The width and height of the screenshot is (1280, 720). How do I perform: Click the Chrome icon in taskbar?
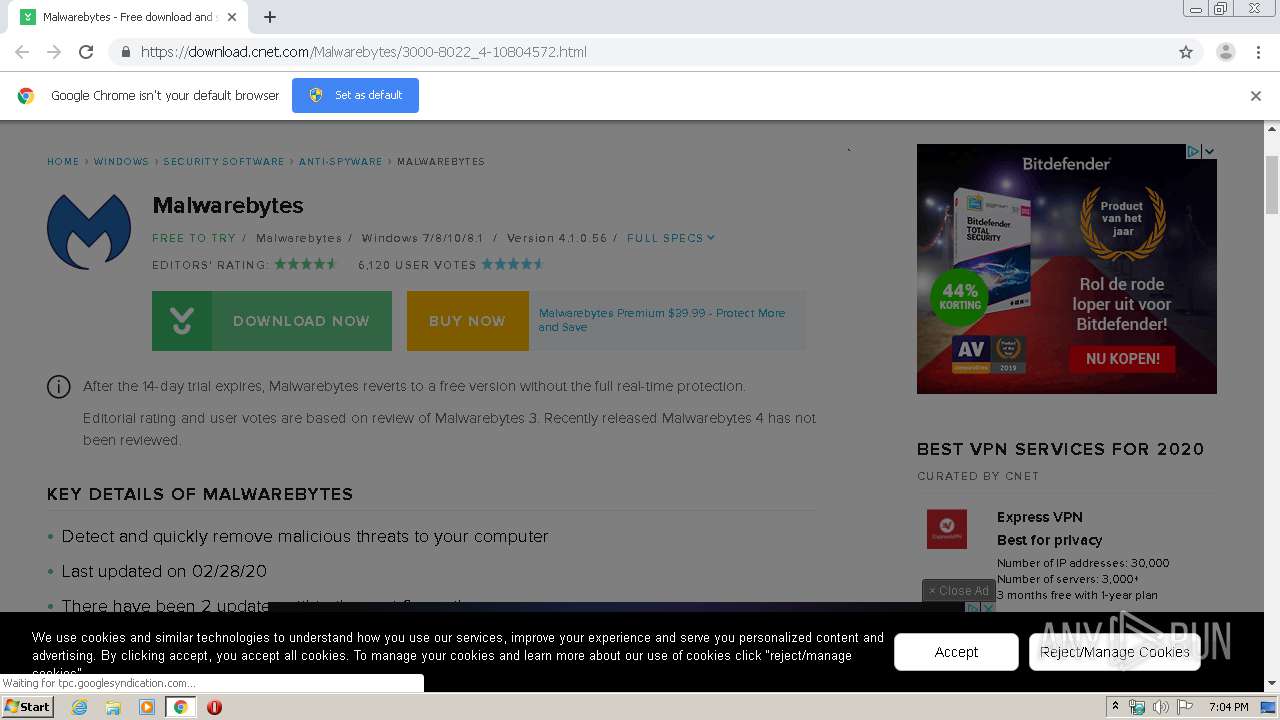tap(181, 707)
